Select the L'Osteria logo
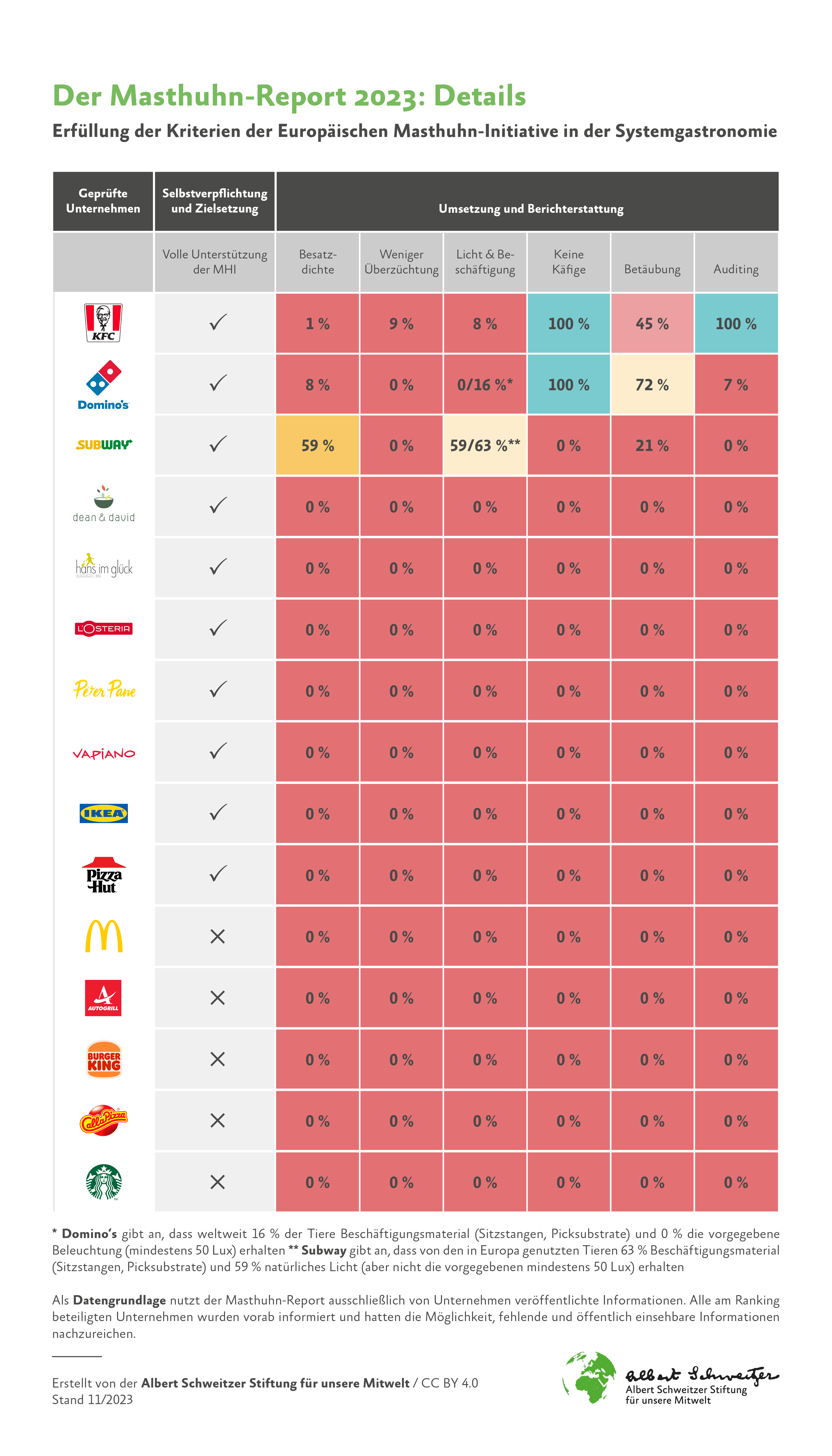 pos(104,628)
